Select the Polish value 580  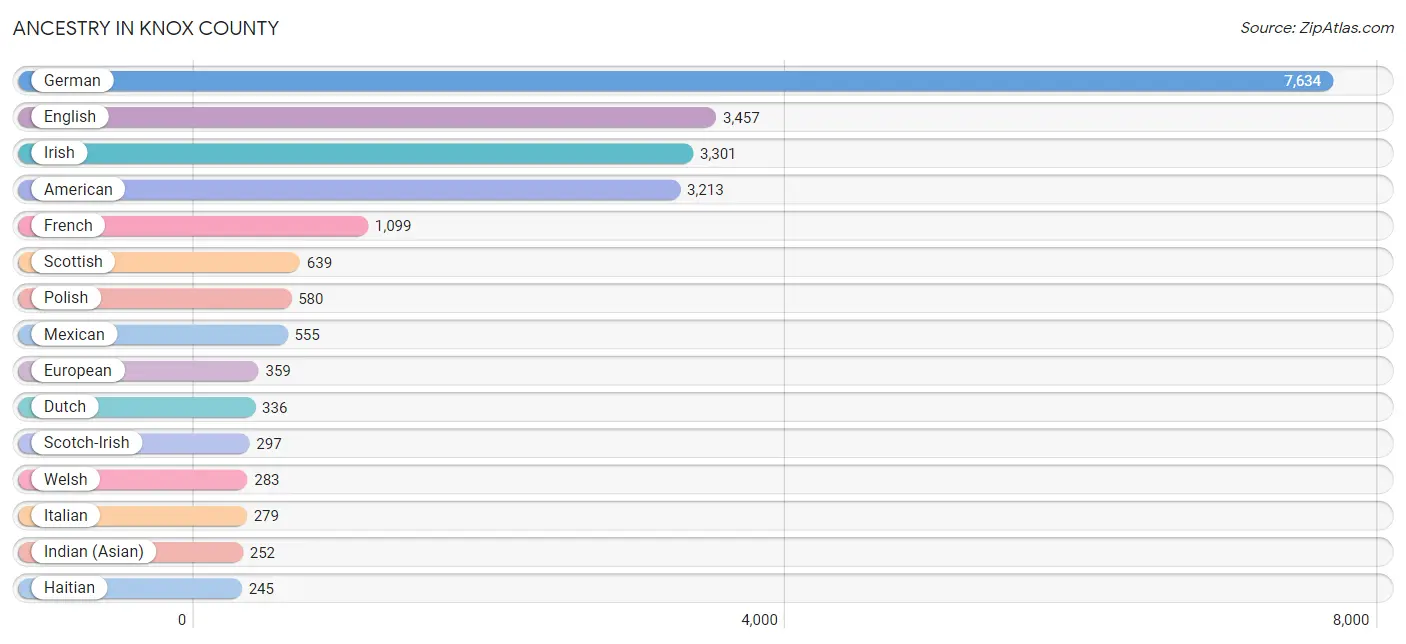point(311,299)
